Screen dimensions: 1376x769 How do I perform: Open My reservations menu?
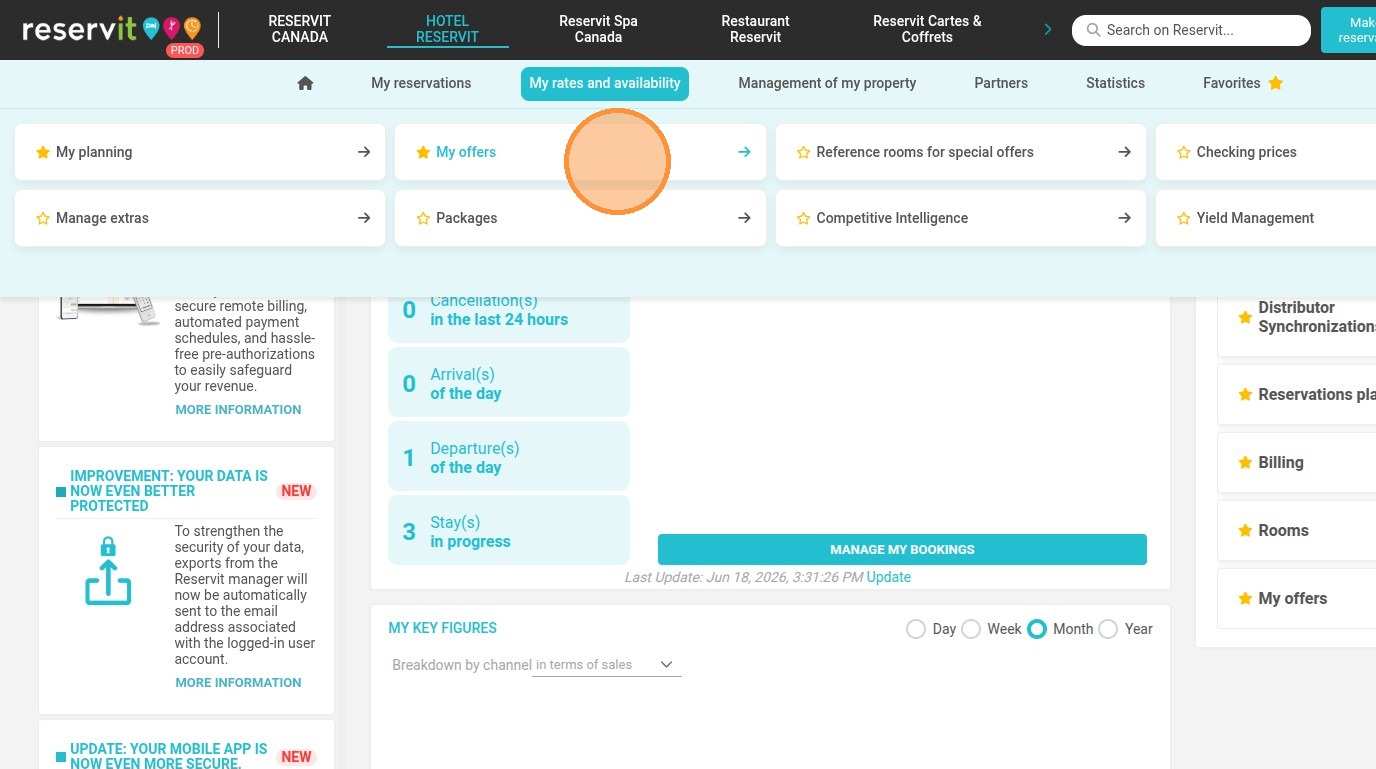(421, 83)
